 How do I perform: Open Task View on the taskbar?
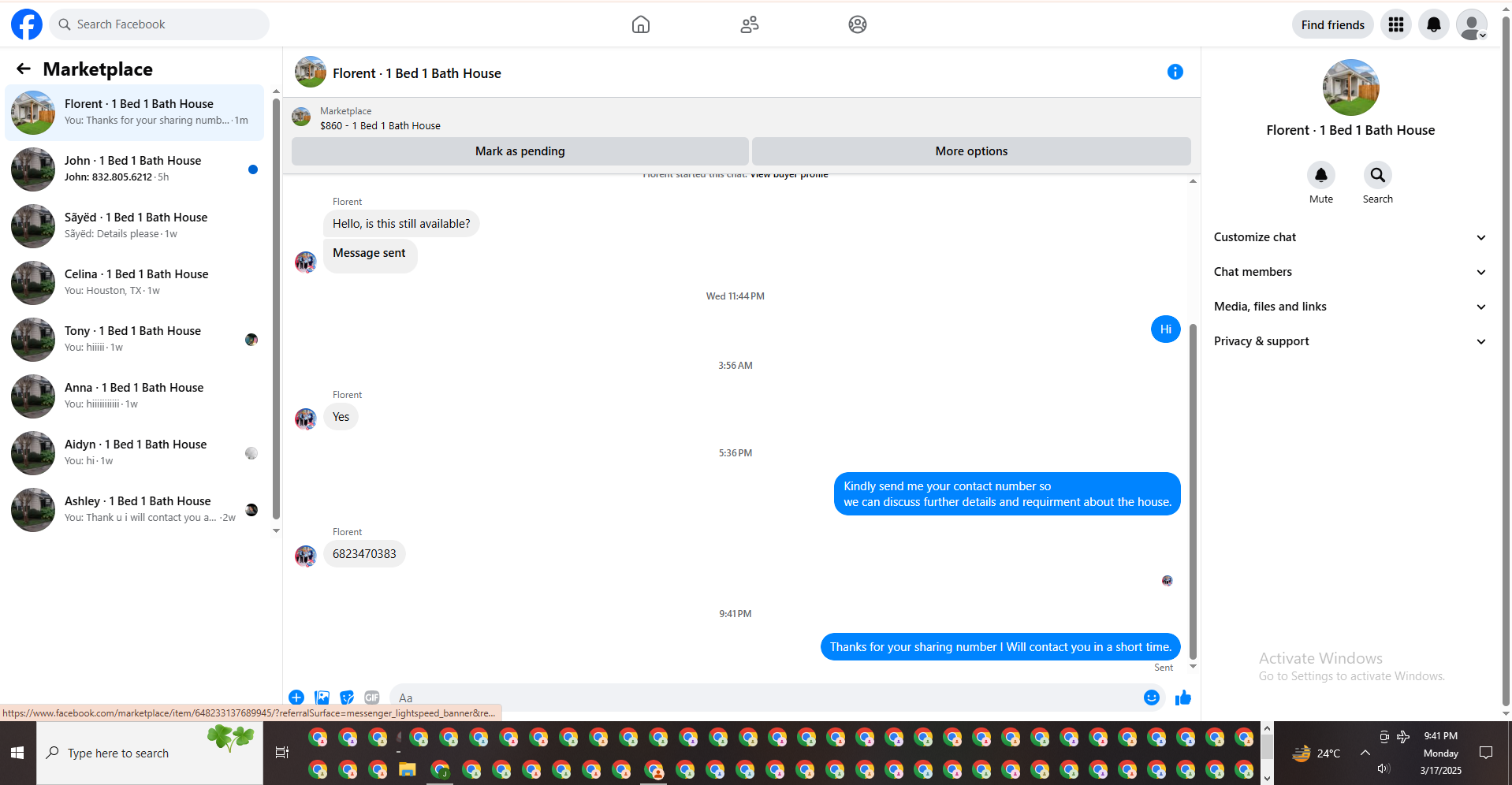281,753
